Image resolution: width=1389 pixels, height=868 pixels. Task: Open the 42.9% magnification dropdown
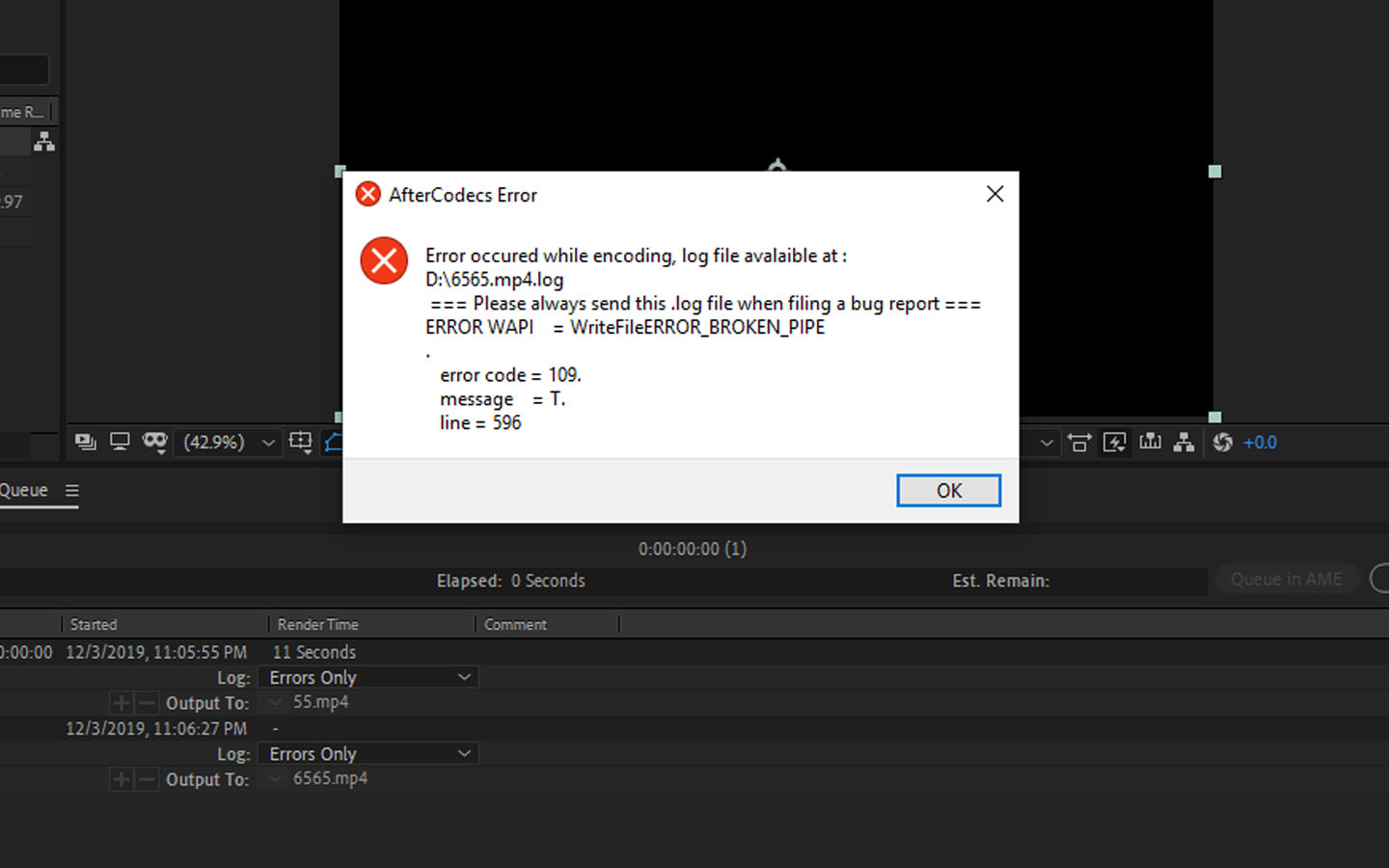230,442
